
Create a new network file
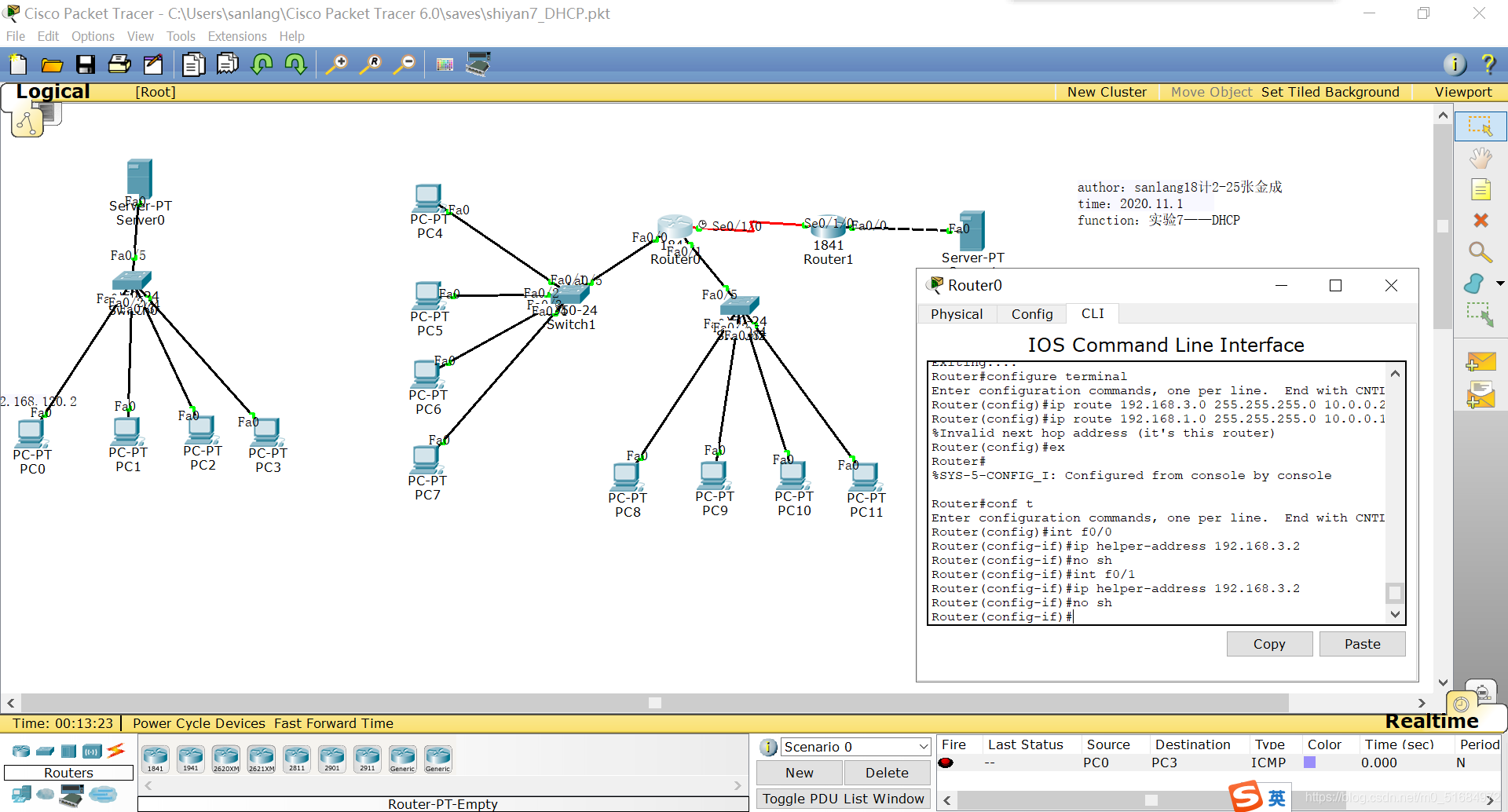17,64
